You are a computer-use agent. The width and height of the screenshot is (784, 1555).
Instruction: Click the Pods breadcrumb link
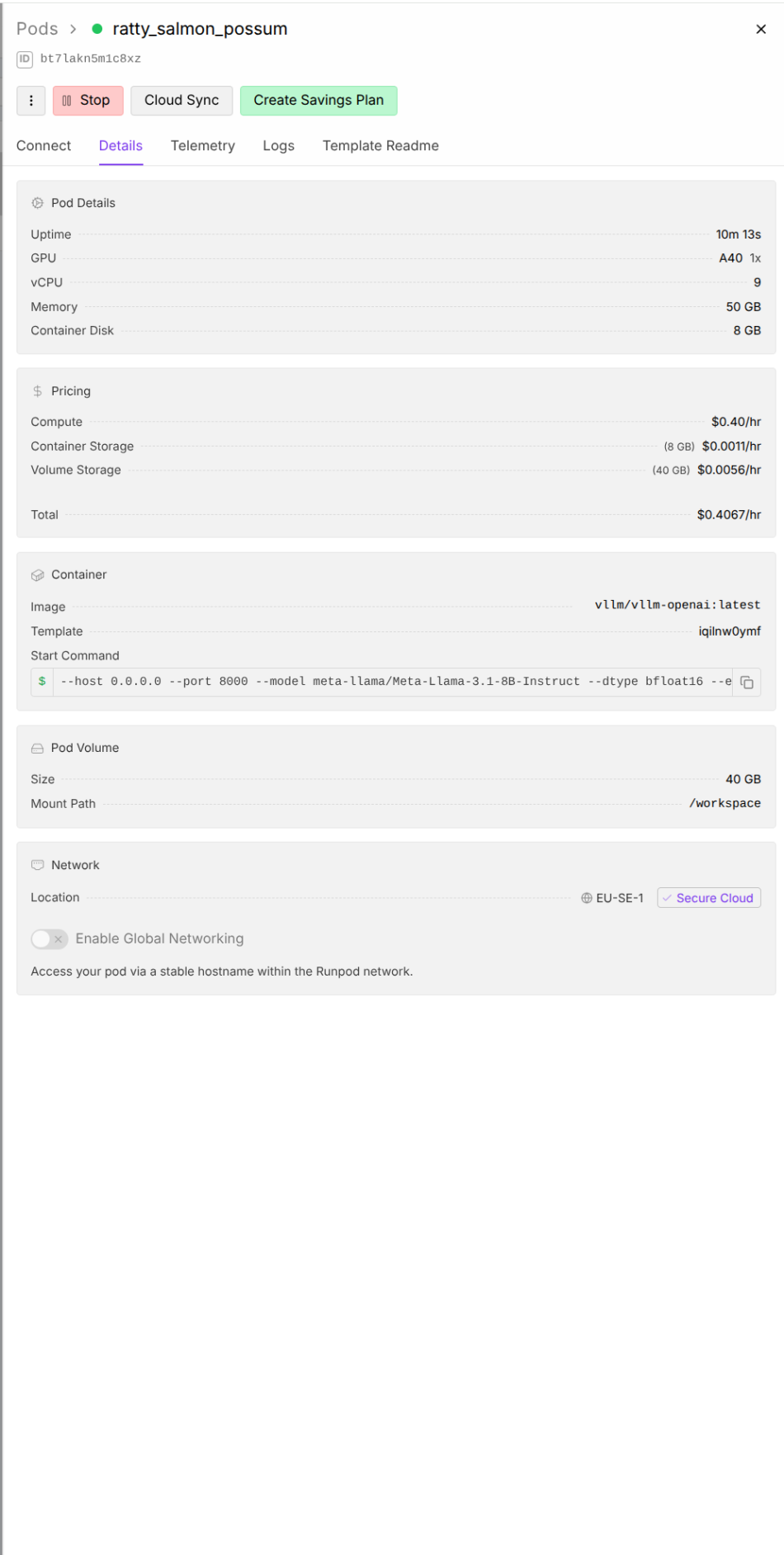(37, 29)
